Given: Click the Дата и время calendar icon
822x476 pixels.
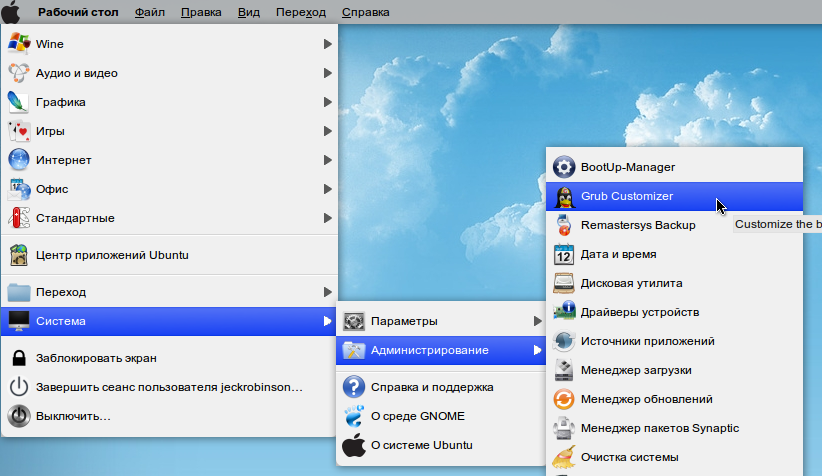Looking at the screenshot, I should pos(564,254).
